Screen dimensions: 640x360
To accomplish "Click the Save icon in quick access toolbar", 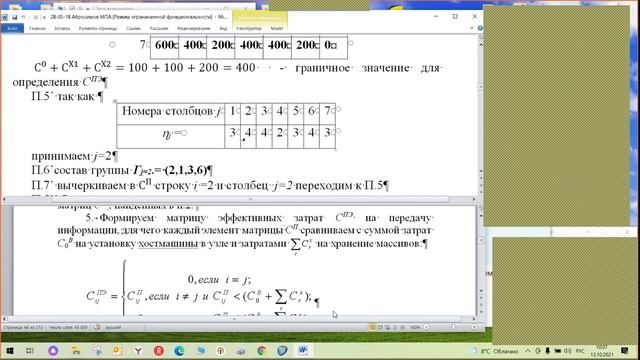I will 14,17.
